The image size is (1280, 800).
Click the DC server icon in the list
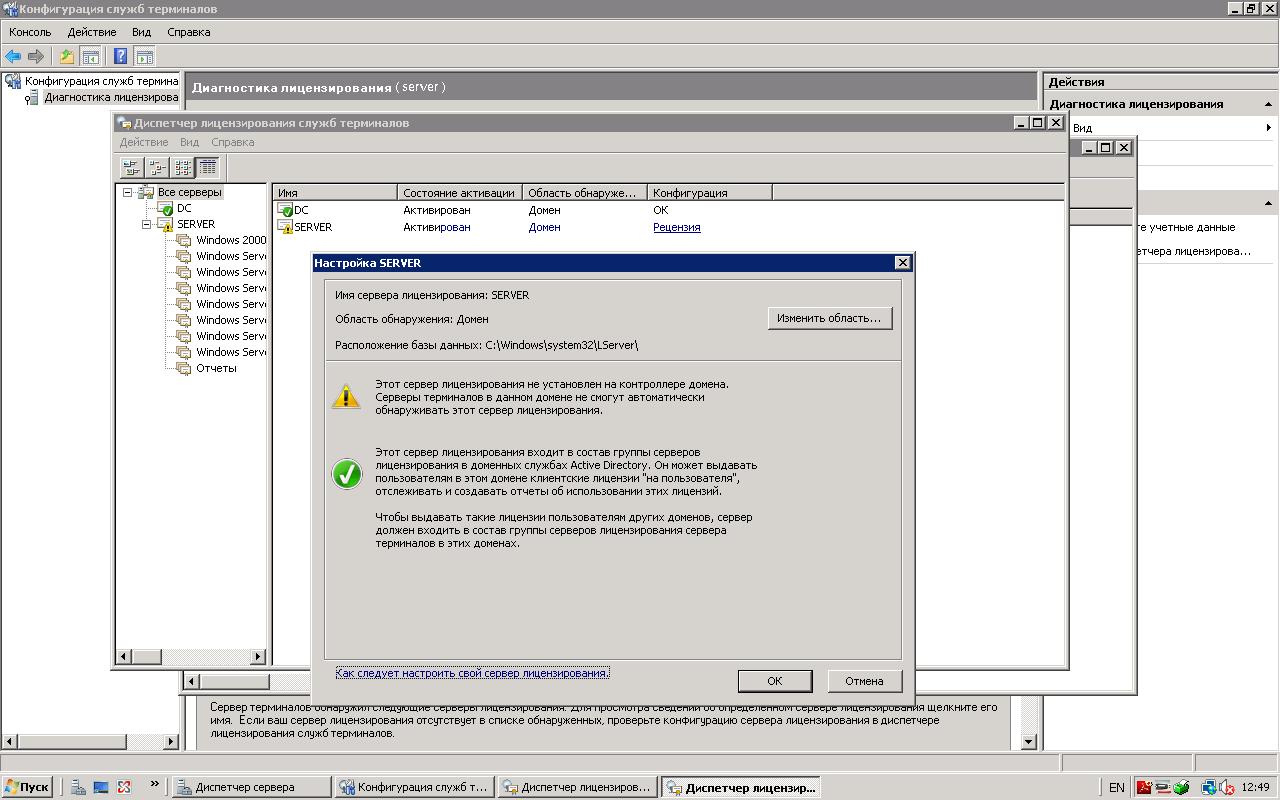click(x=285, y=210)
